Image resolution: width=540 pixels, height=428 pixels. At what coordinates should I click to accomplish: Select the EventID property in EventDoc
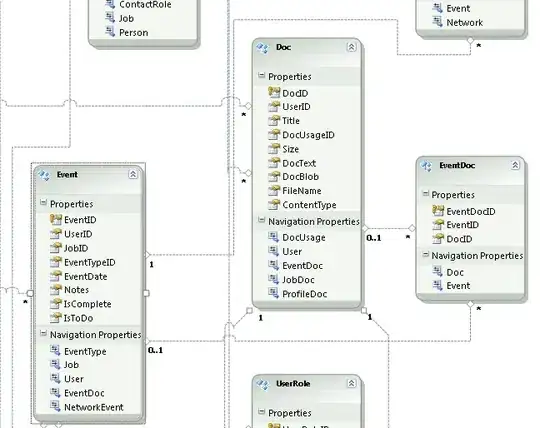(x=463, y=225)
